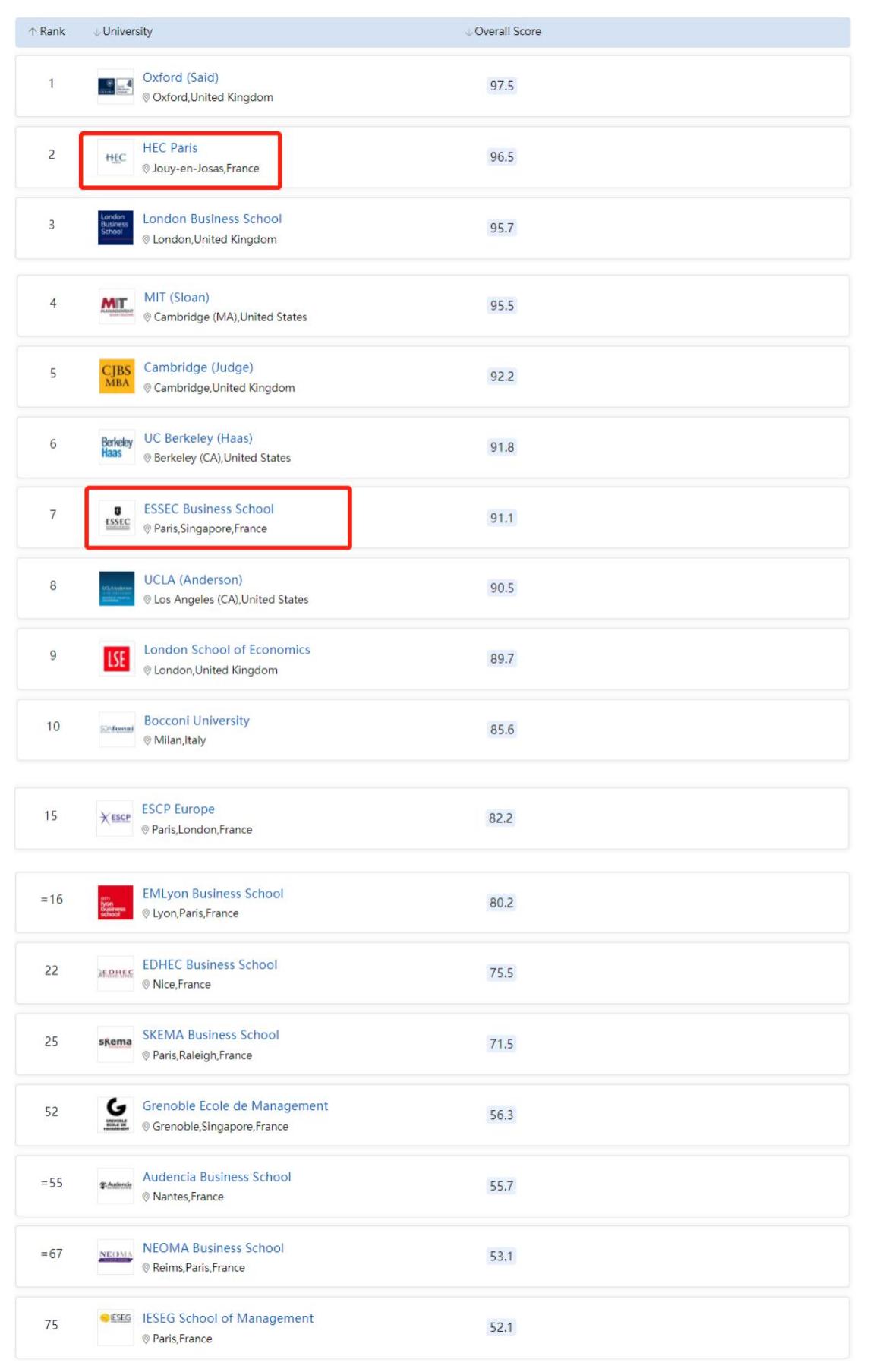Click the NEOMA logo
Screen dimensions: 870x1372
pos(115,1256)
